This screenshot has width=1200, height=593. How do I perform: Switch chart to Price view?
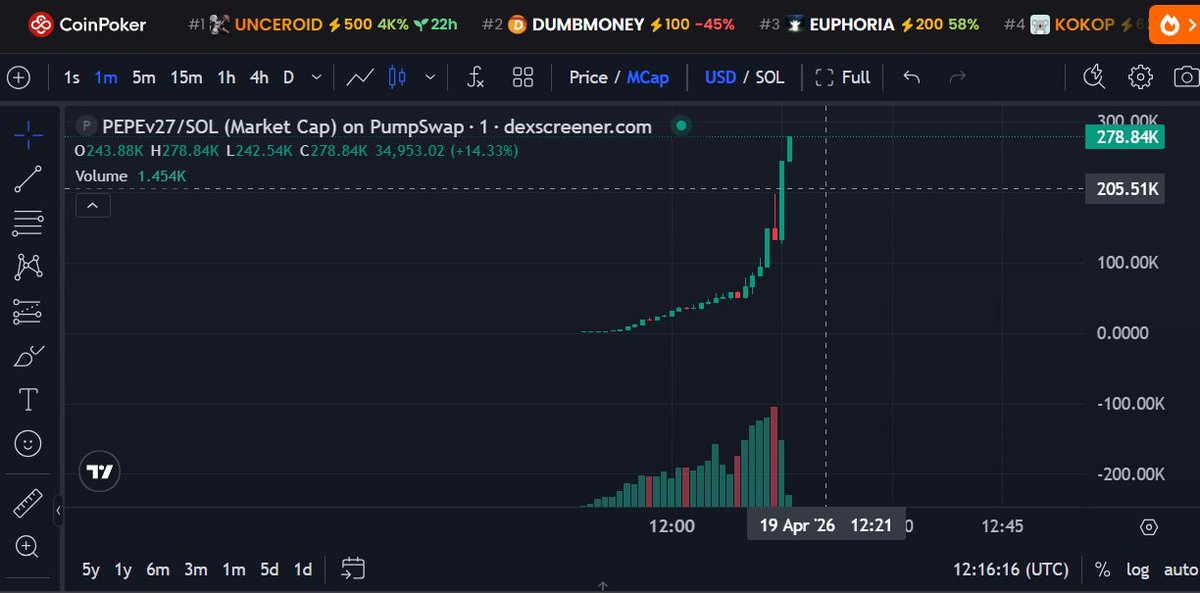(589, 77)
